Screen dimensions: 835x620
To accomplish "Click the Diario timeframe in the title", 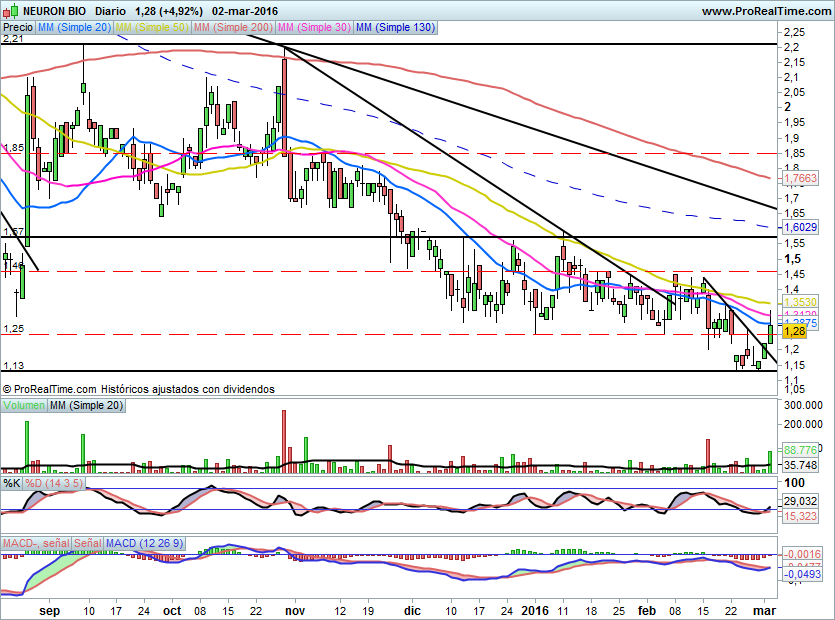I will (111, 11).
